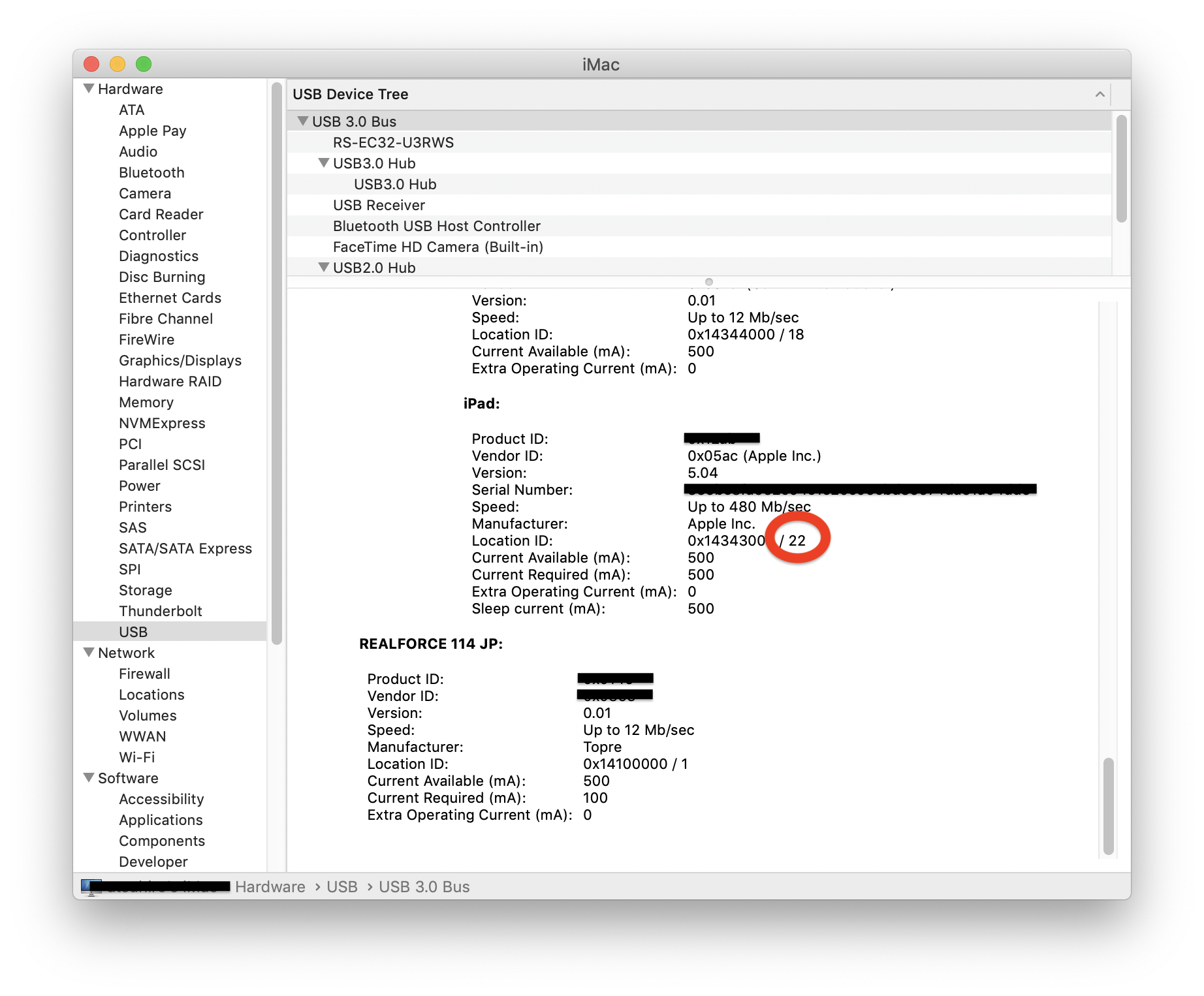Select Volumes under Network

[148, 715]
